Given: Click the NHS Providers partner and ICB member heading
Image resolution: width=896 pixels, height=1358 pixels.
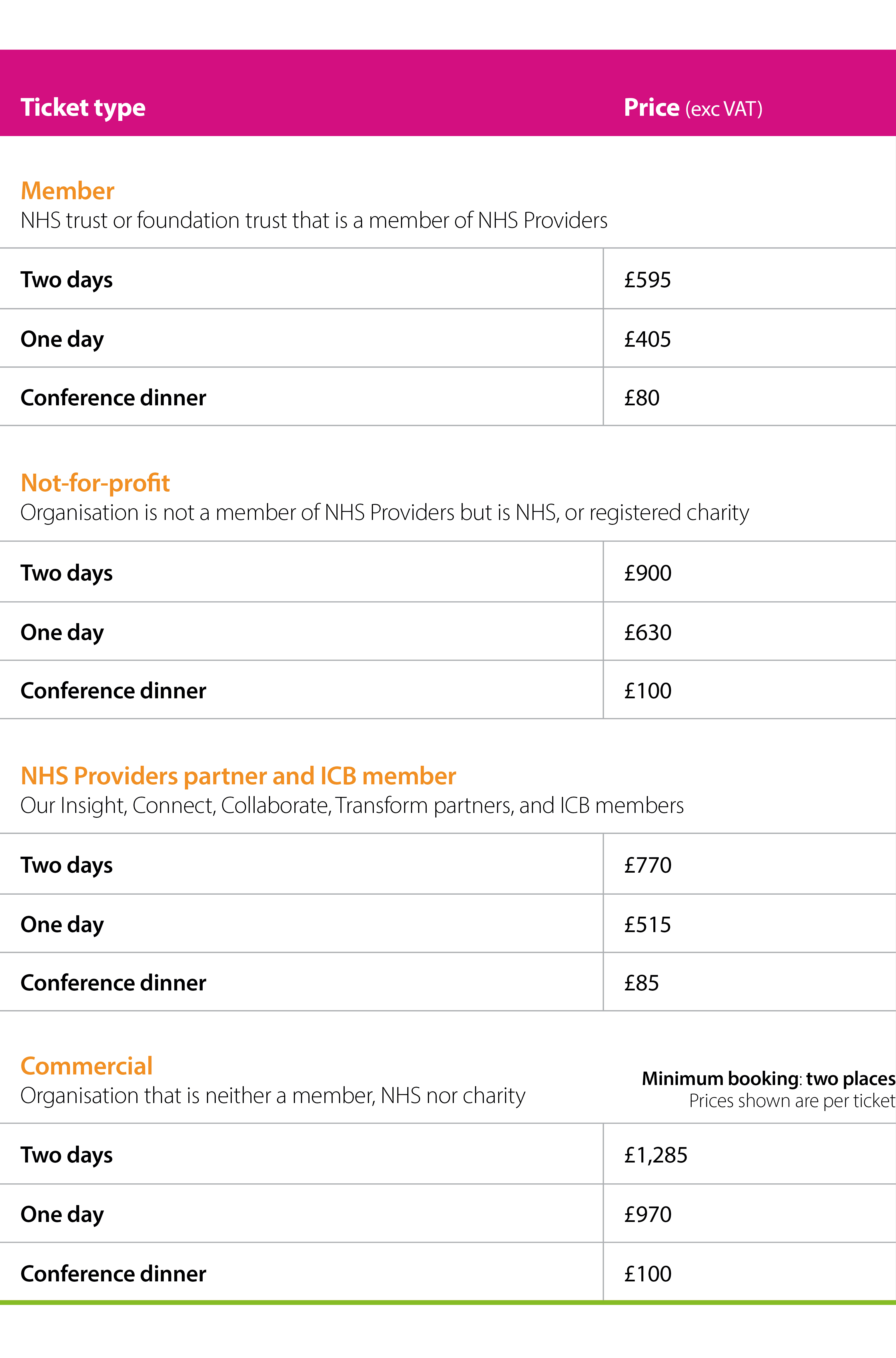Looking at the screenshot, I should click(238, 776).
